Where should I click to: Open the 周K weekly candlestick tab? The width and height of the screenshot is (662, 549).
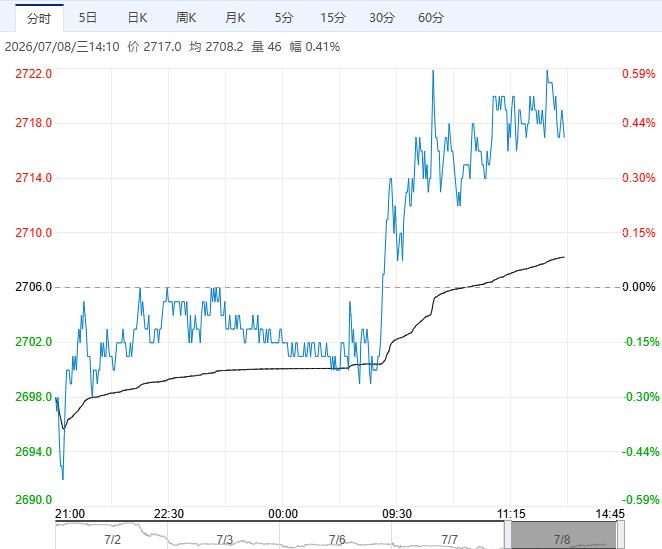[x=186, y=18]
